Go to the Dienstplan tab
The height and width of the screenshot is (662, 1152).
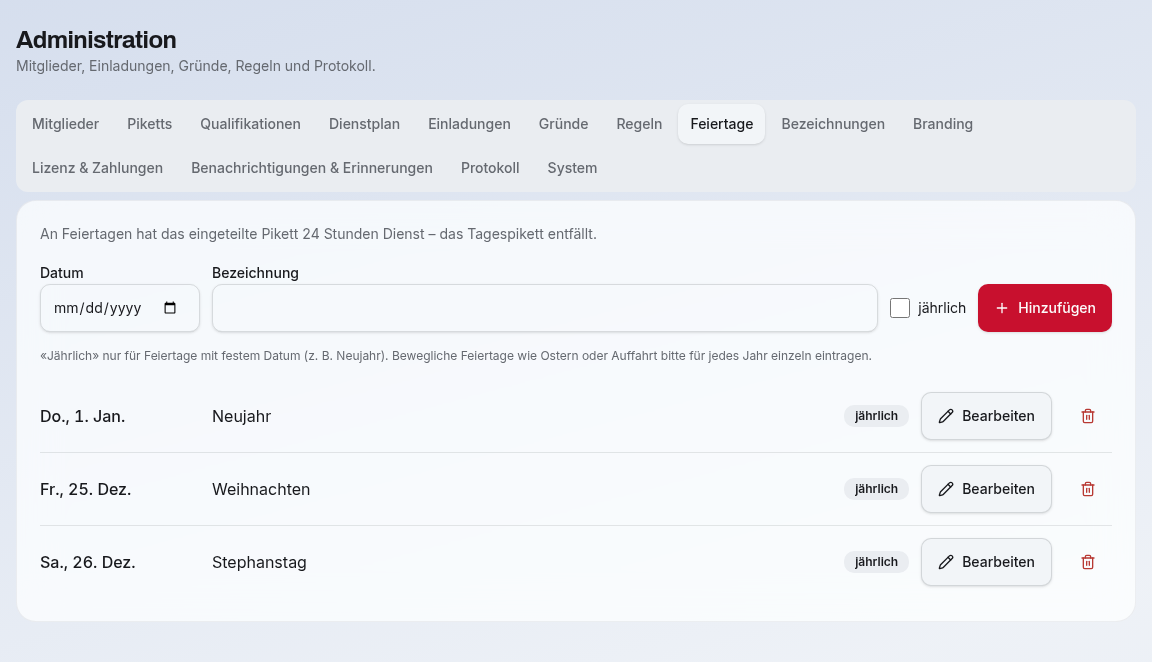[x=364, y=124]
